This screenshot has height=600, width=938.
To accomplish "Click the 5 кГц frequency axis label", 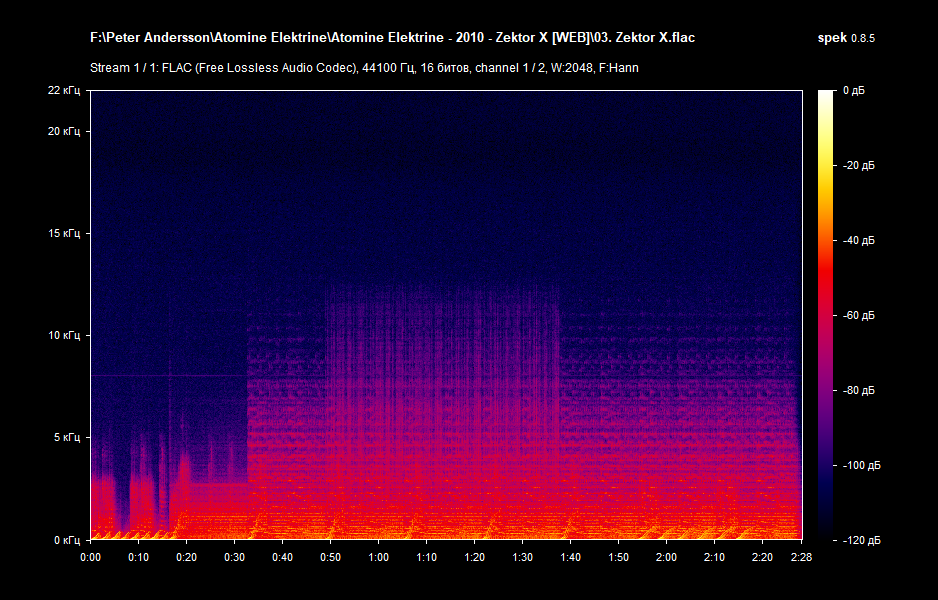I will coord(68,437).
